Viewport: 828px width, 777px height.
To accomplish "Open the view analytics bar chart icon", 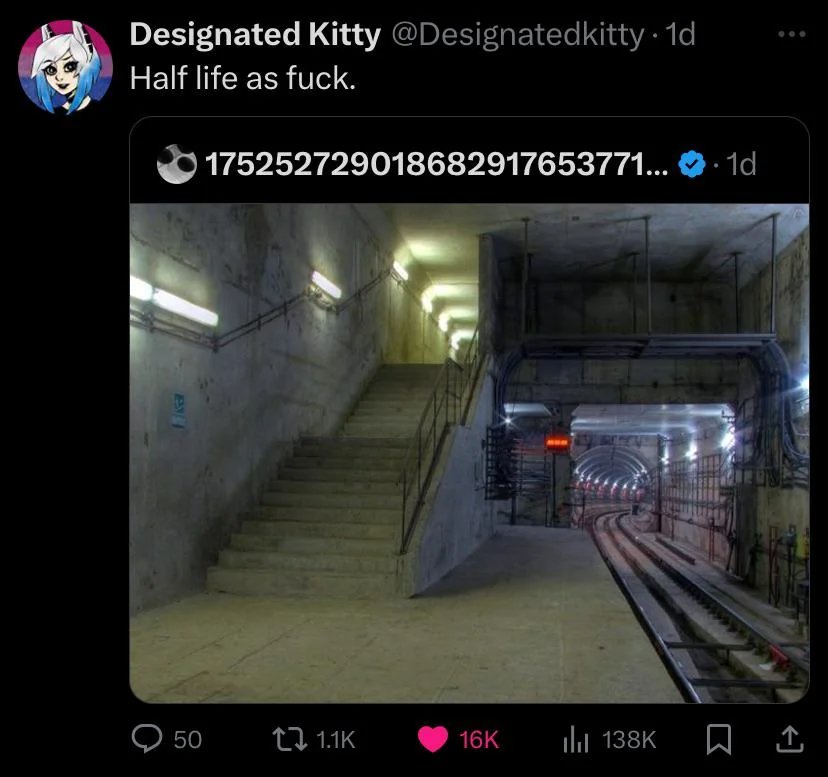I will click(x=576, y=739).
